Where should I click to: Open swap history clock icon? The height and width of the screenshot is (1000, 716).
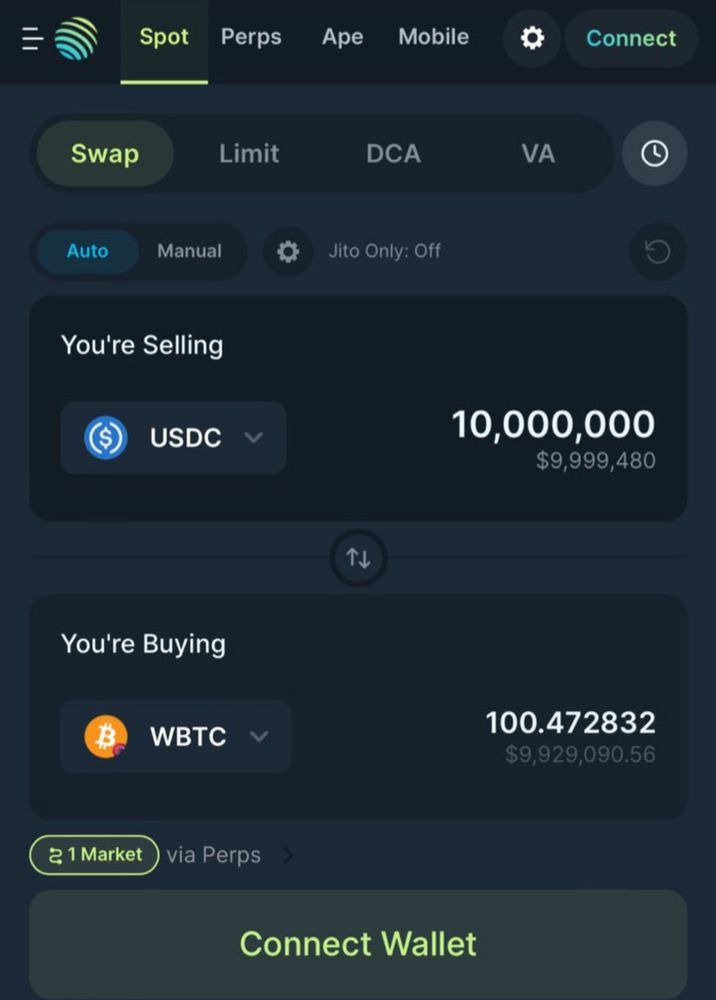pyautogui.click(x=654, y=154)
